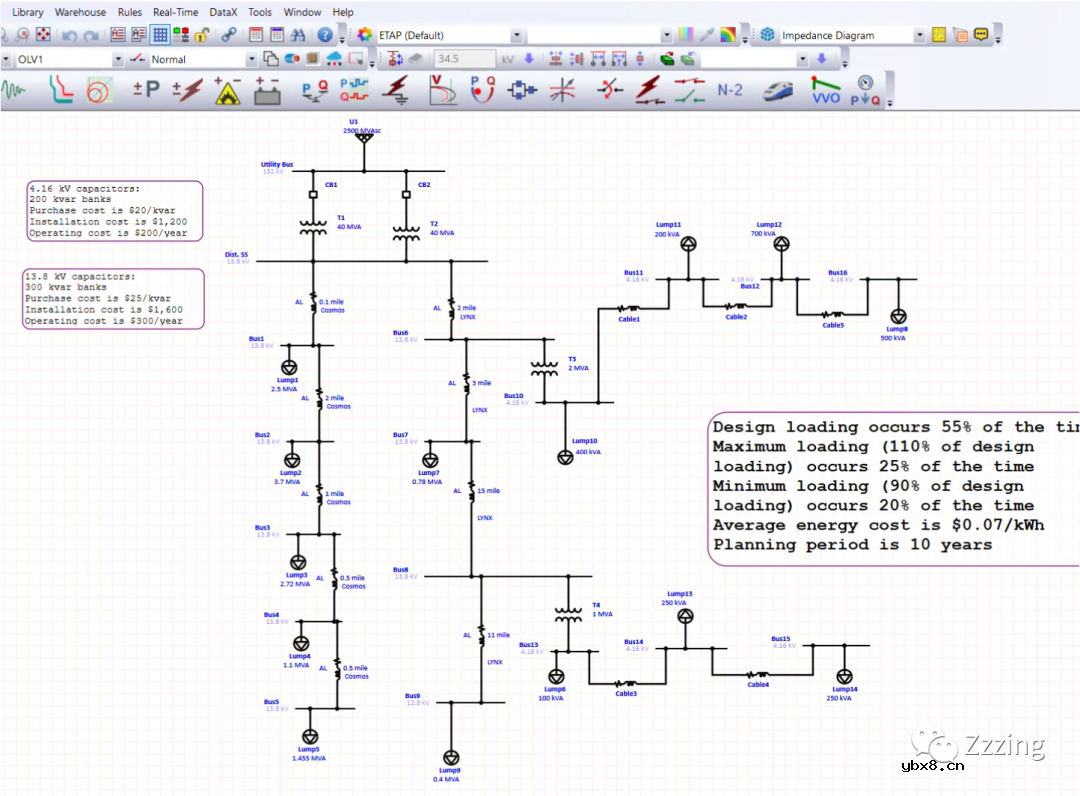Open the cable underground raceway circles icon
Screen dimensions: 1080x796
(x=98, y=91)
